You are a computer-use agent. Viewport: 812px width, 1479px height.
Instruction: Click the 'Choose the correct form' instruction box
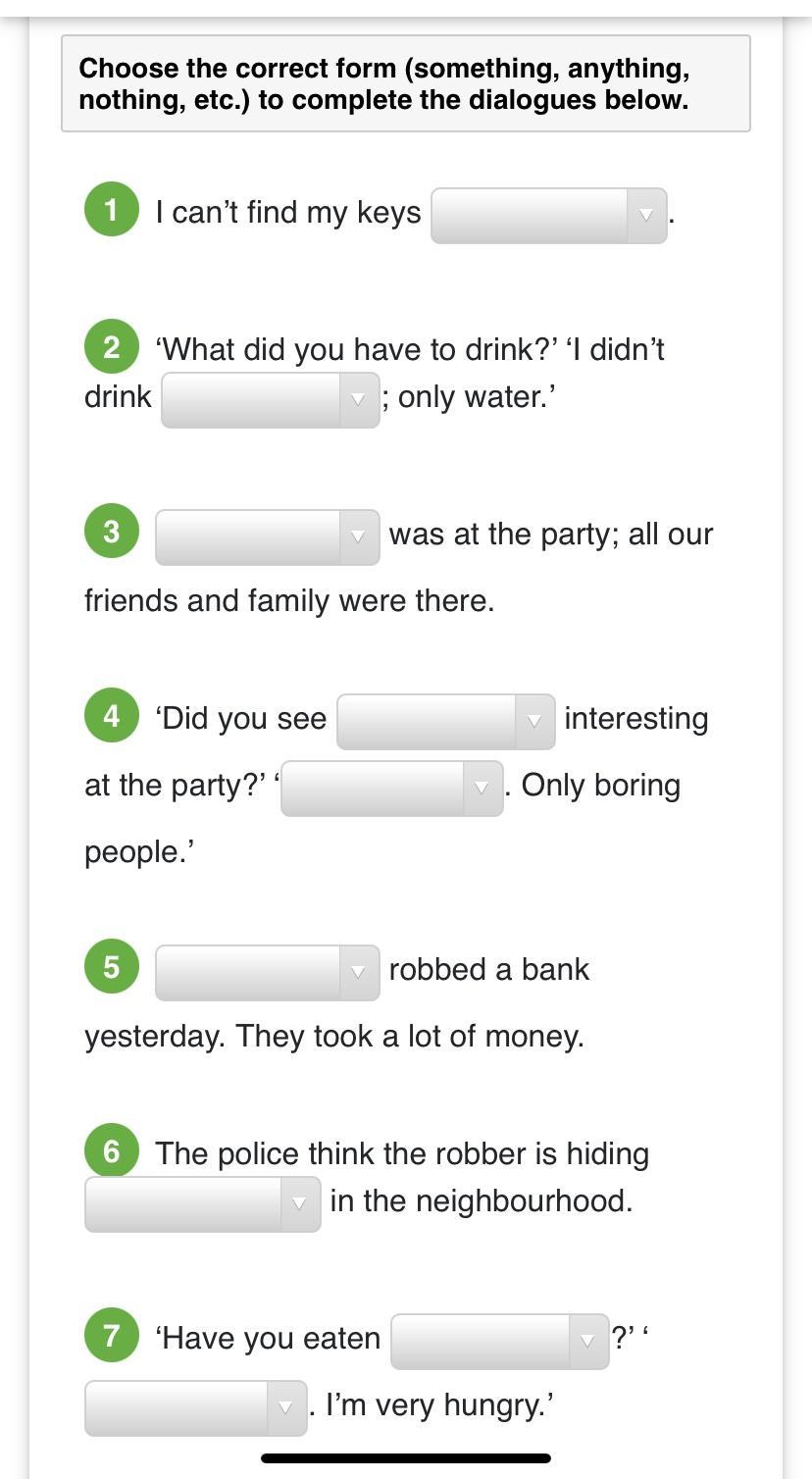coord(406,83)
